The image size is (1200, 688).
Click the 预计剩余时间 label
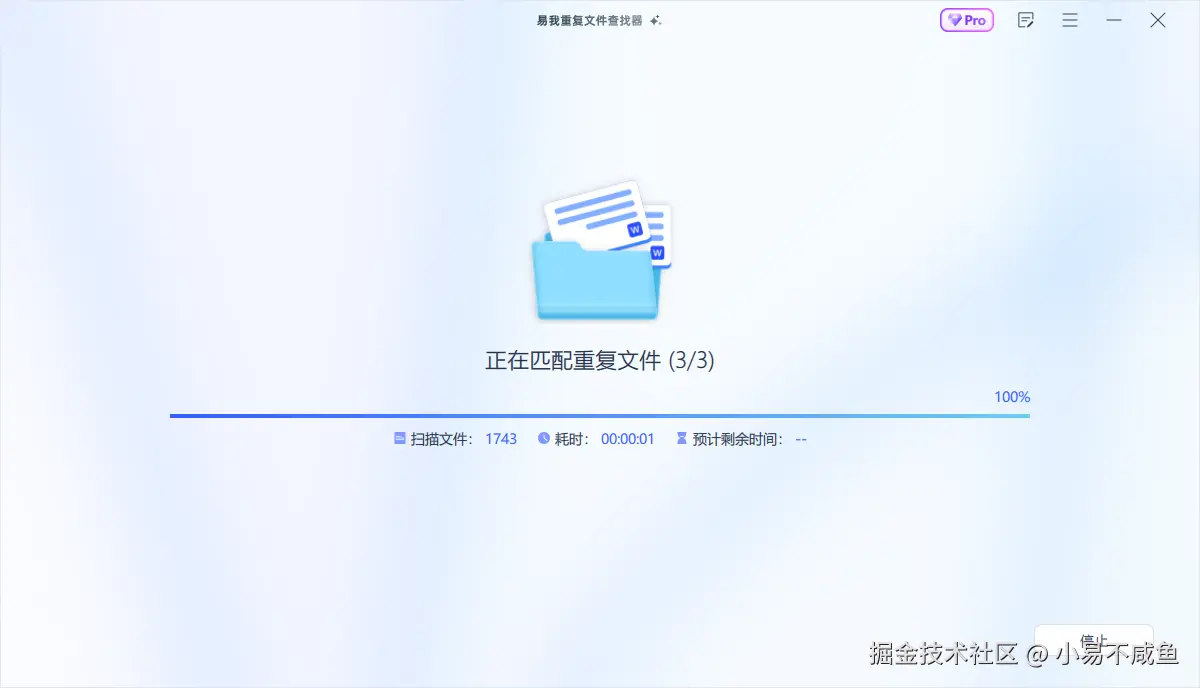(x=739, y=439)
